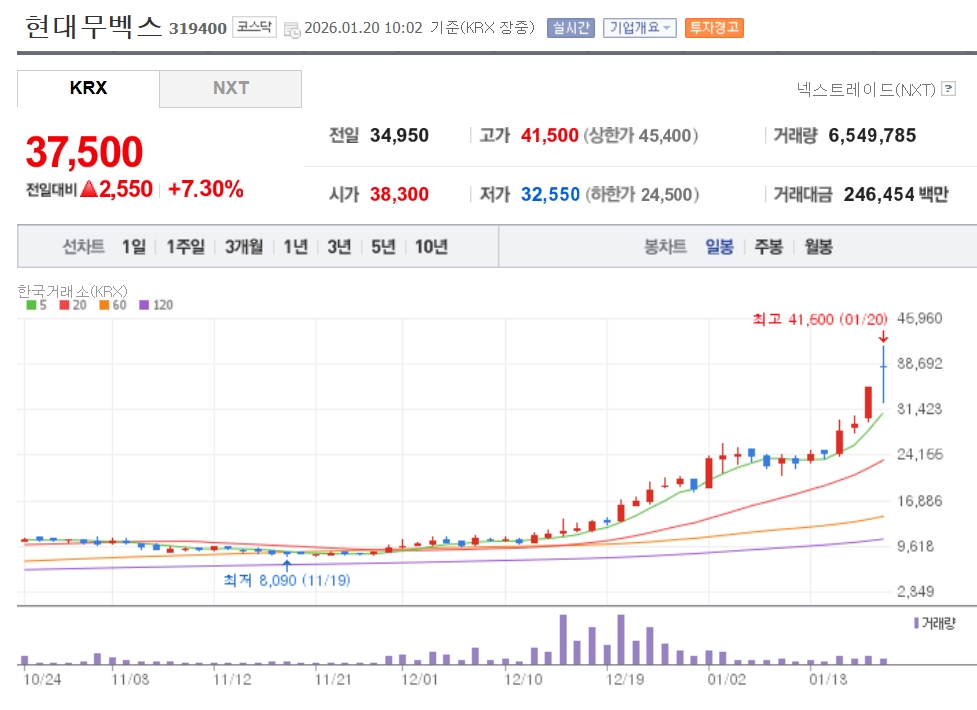977x710 pixels.
Task: Click the red up-triangle change indicator
Action: click(x=88, y=188)
